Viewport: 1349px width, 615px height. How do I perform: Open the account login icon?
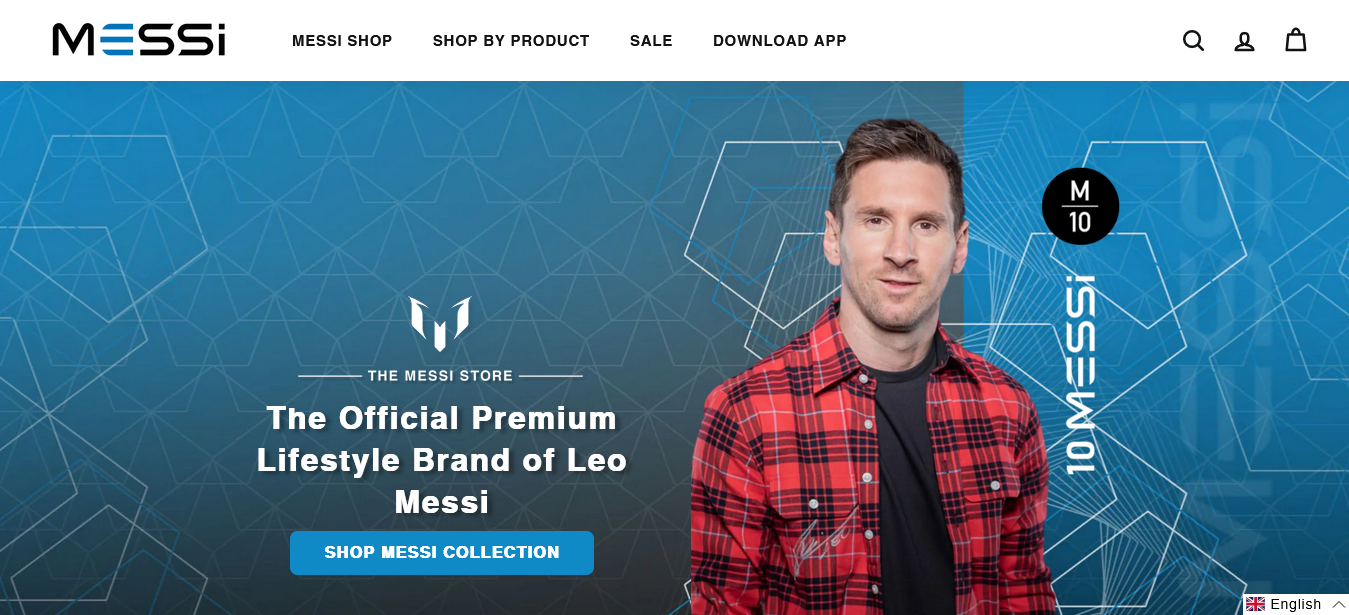coord(1244,41)
